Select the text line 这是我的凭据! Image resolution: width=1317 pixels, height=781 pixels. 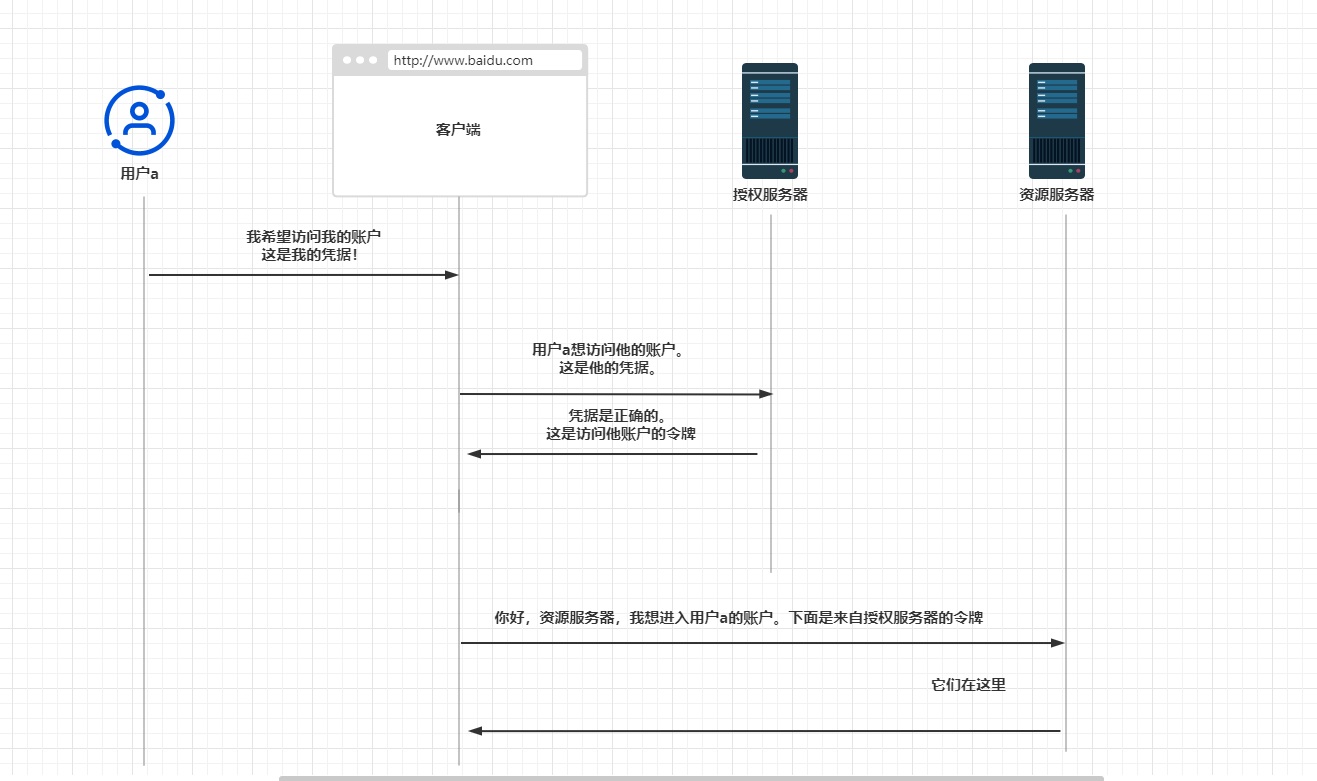pyautogui.click(x=309, y=255)
